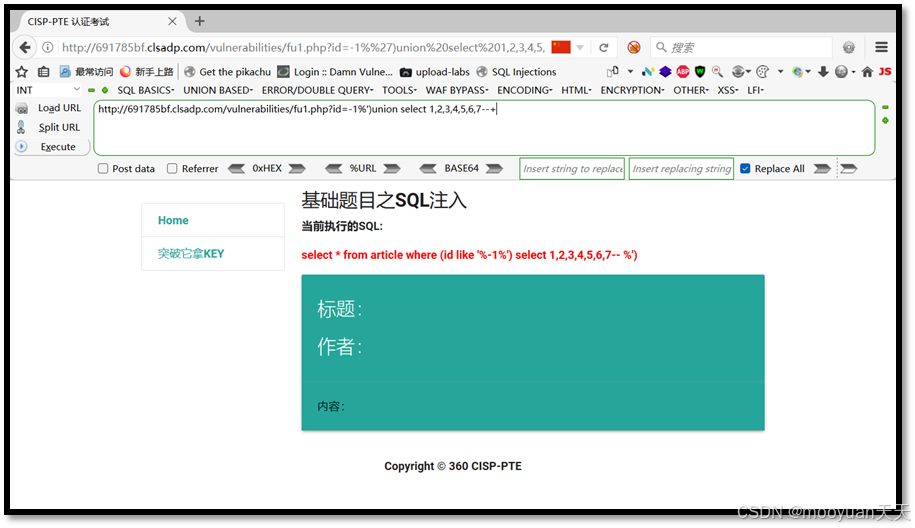The image size is (915, 528).
Task: Click the China flag icon in address bar
Action: pyautogui.click(x=561, y=47)
